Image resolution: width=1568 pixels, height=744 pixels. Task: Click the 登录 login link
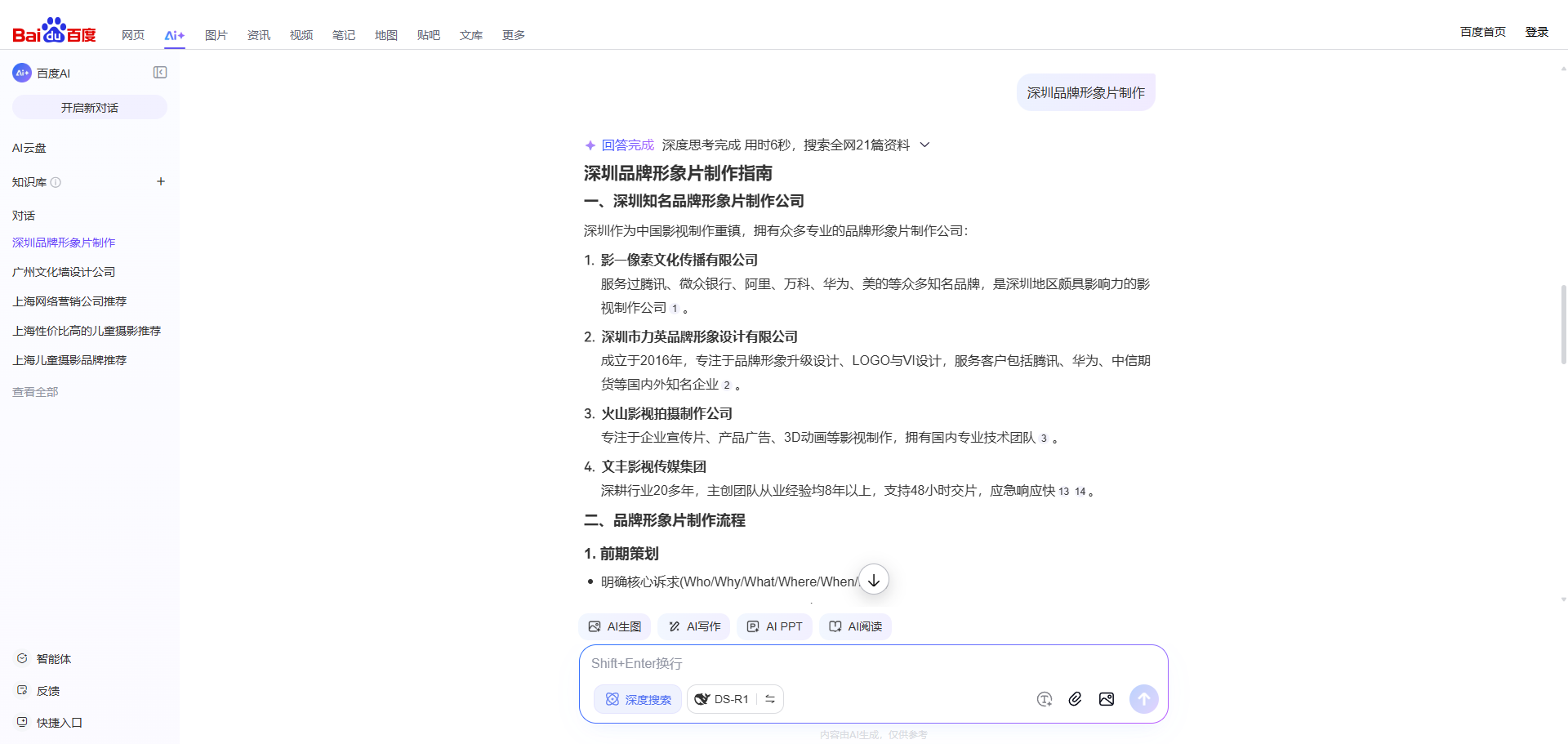point(1536,32)
